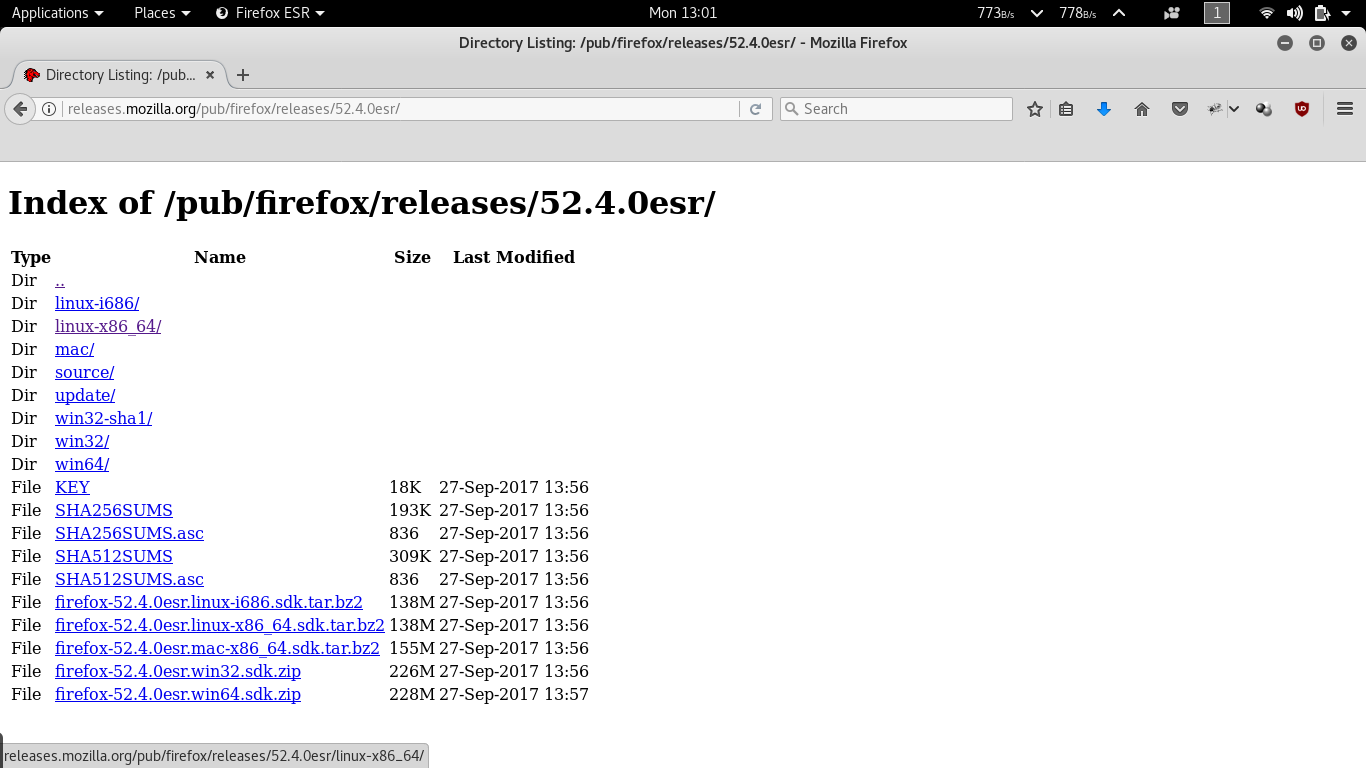Open the update/ directory

(85, 395)
